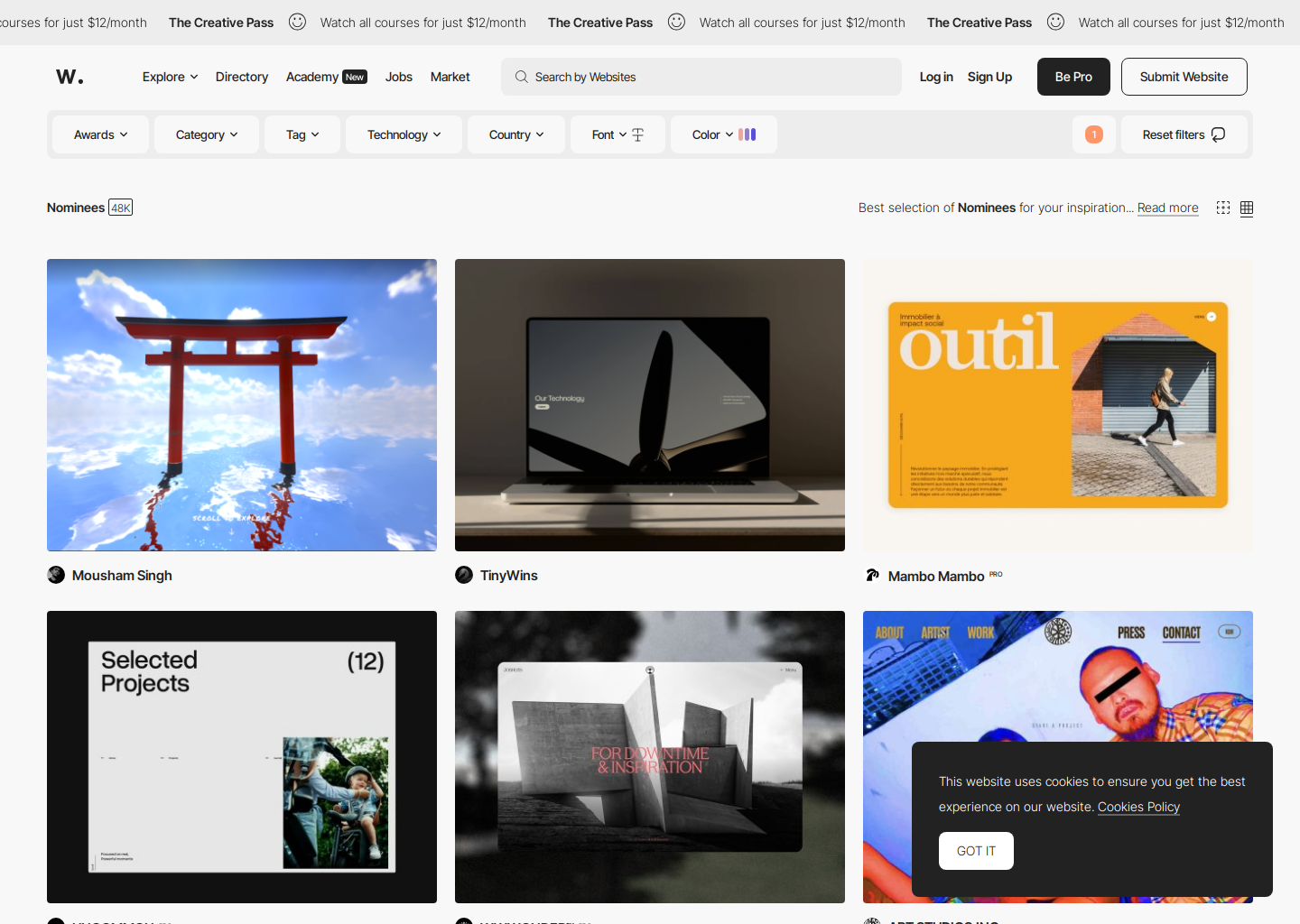1300x924 pixels.
Task: Open Mousham Singh's profile avatar
Action: (56, 575)
